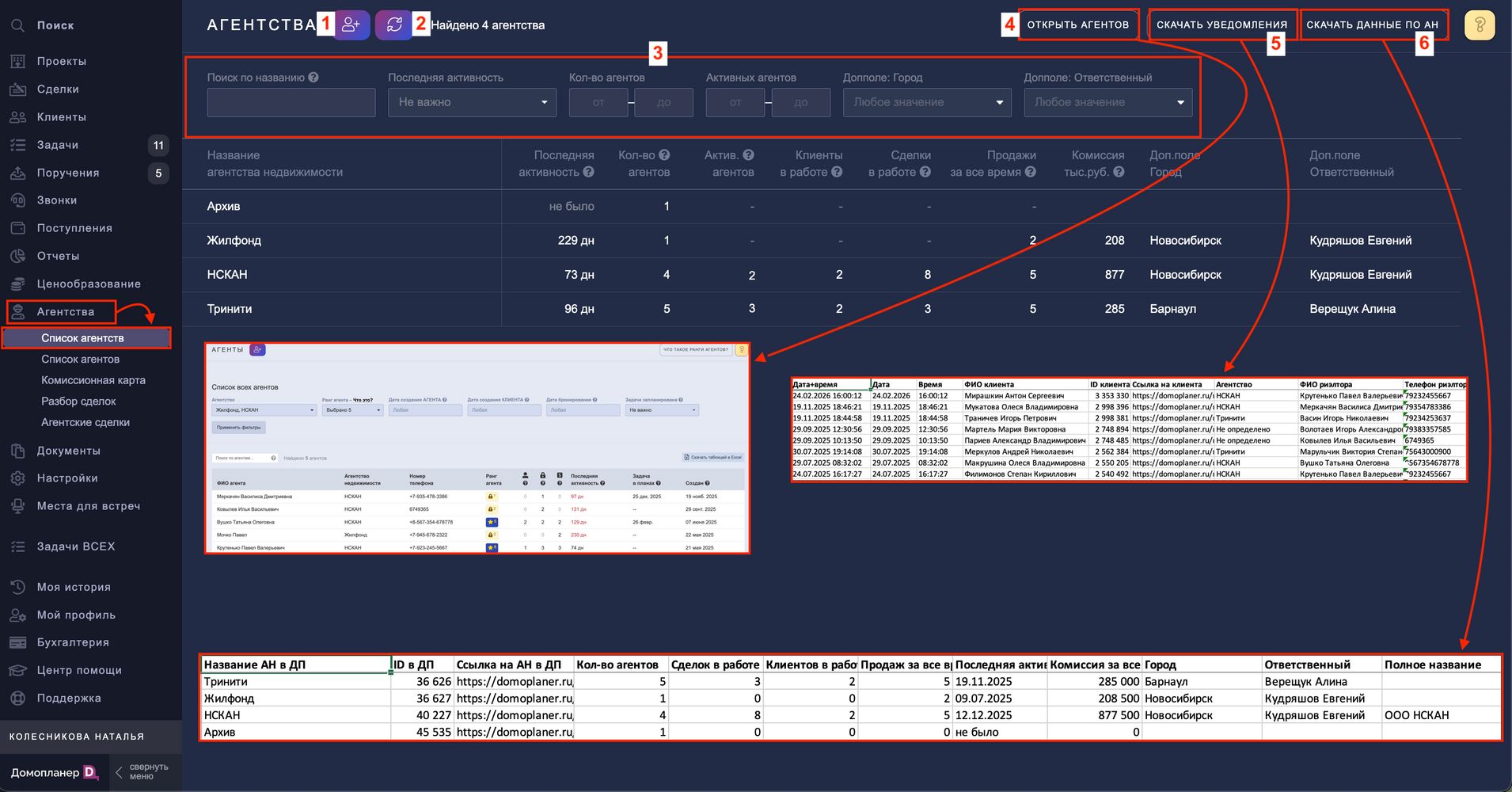Click the help icon by Комиссия тыс.руб. column
The image size is (1512, 792).
[x=1119, y=172]
